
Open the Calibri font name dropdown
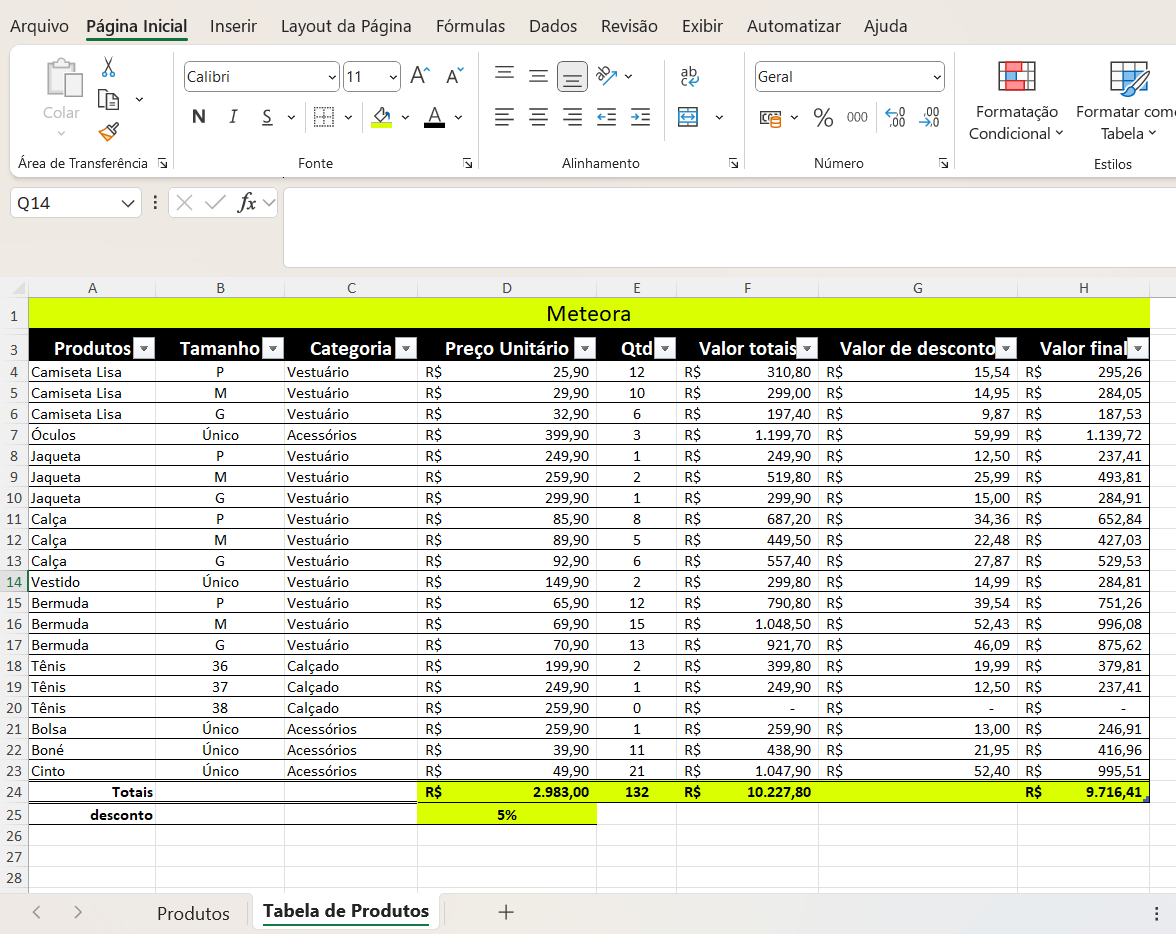click(332, 76)
